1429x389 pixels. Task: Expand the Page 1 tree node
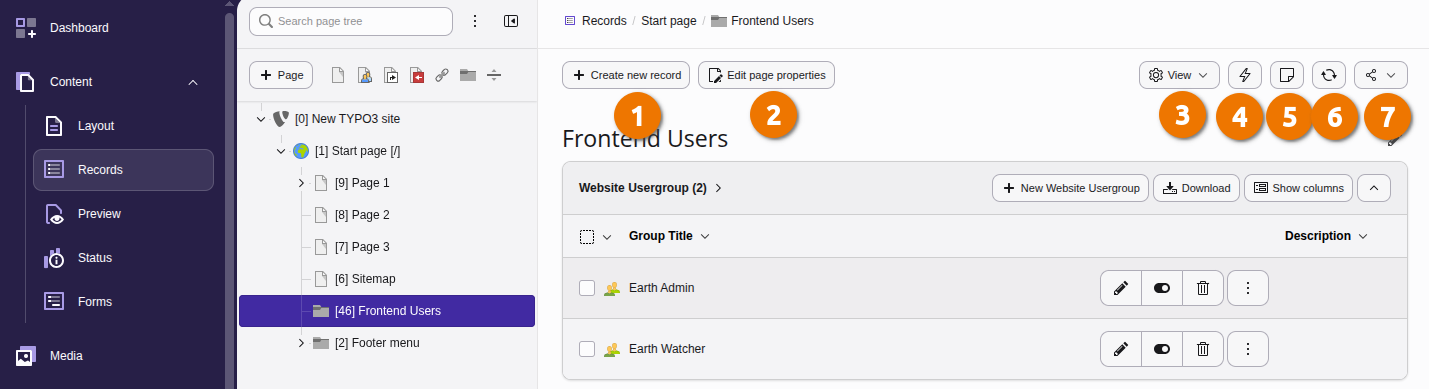301,183
